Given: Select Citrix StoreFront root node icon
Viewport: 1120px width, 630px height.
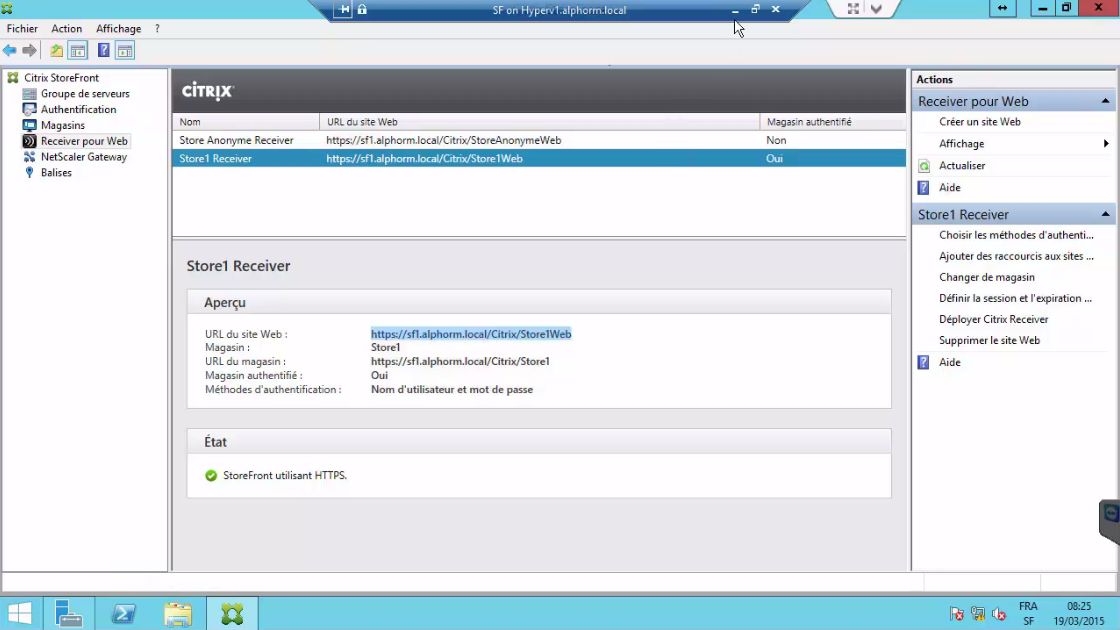Looking at the screenshot, I should [x=11, y=77].
